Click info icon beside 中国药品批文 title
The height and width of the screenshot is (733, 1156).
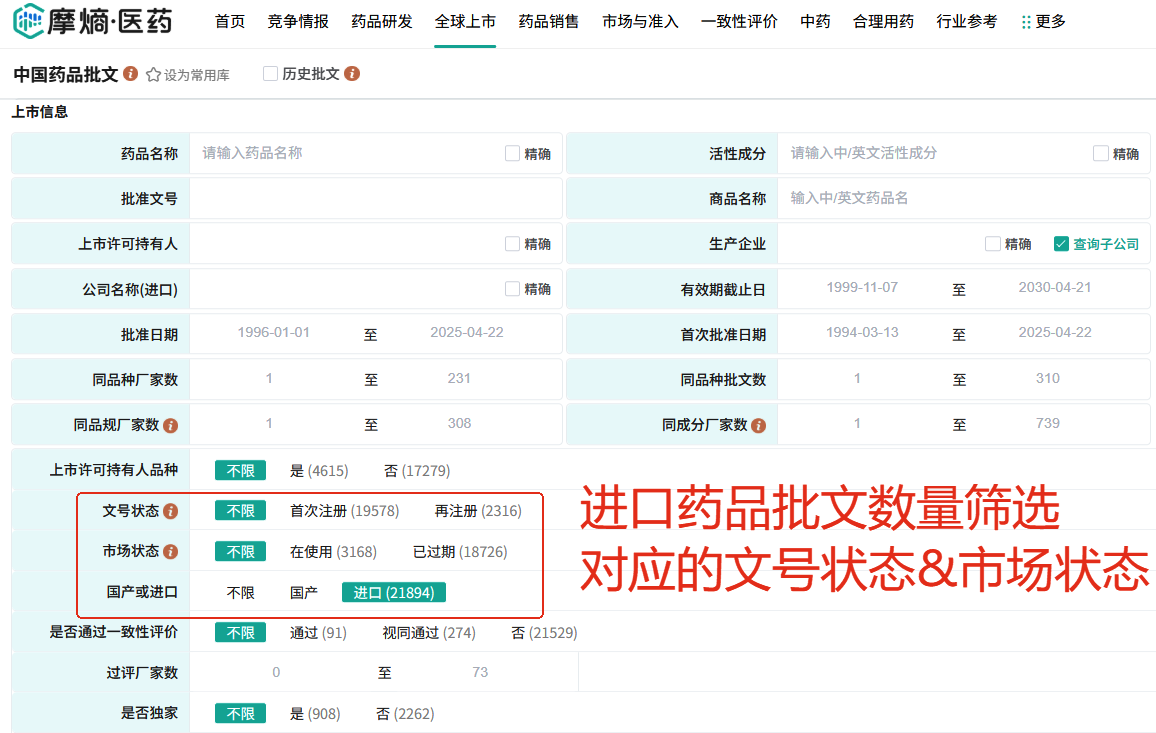tap(131, 74)
